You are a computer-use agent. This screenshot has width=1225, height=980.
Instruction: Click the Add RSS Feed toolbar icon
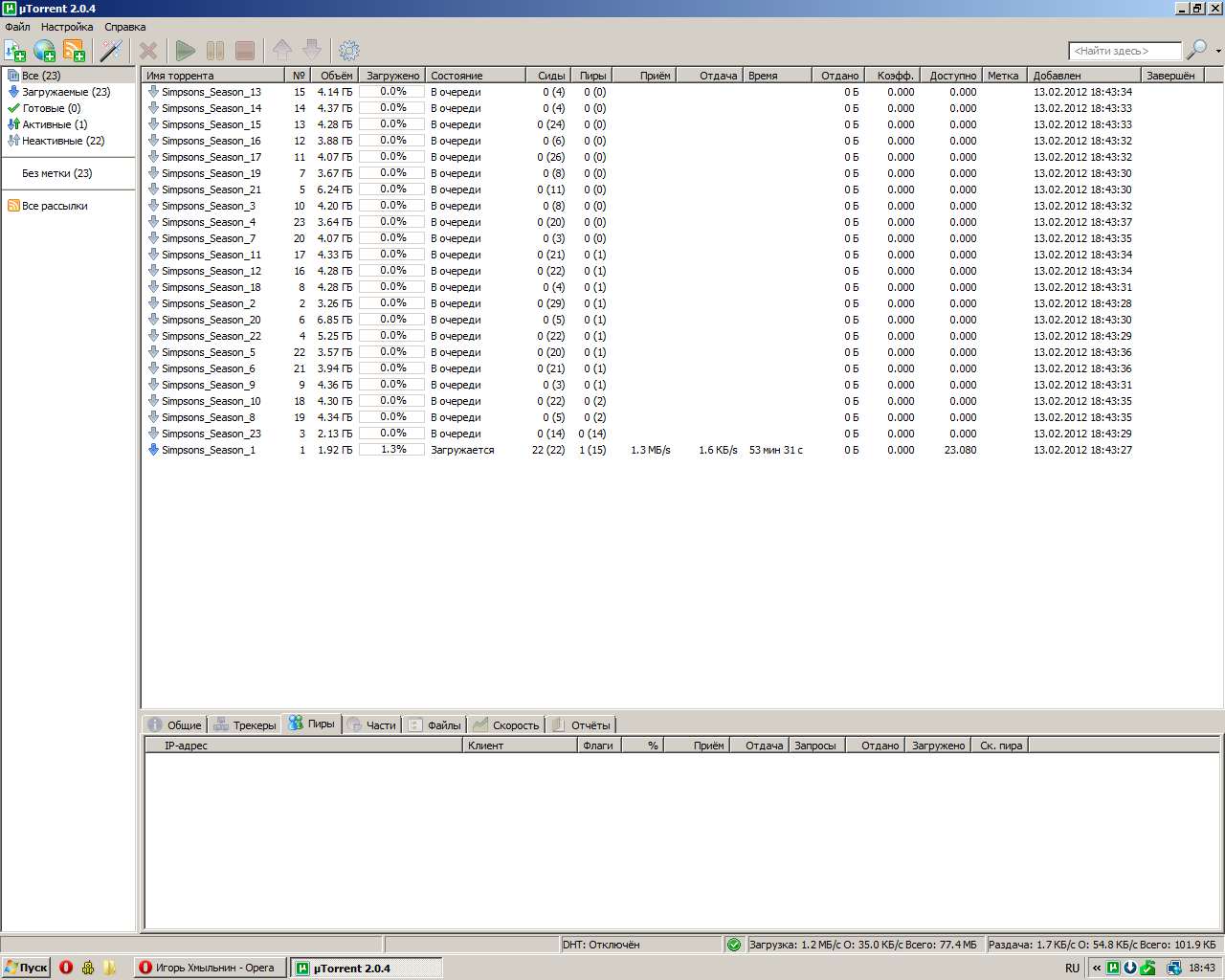(74, 50)
